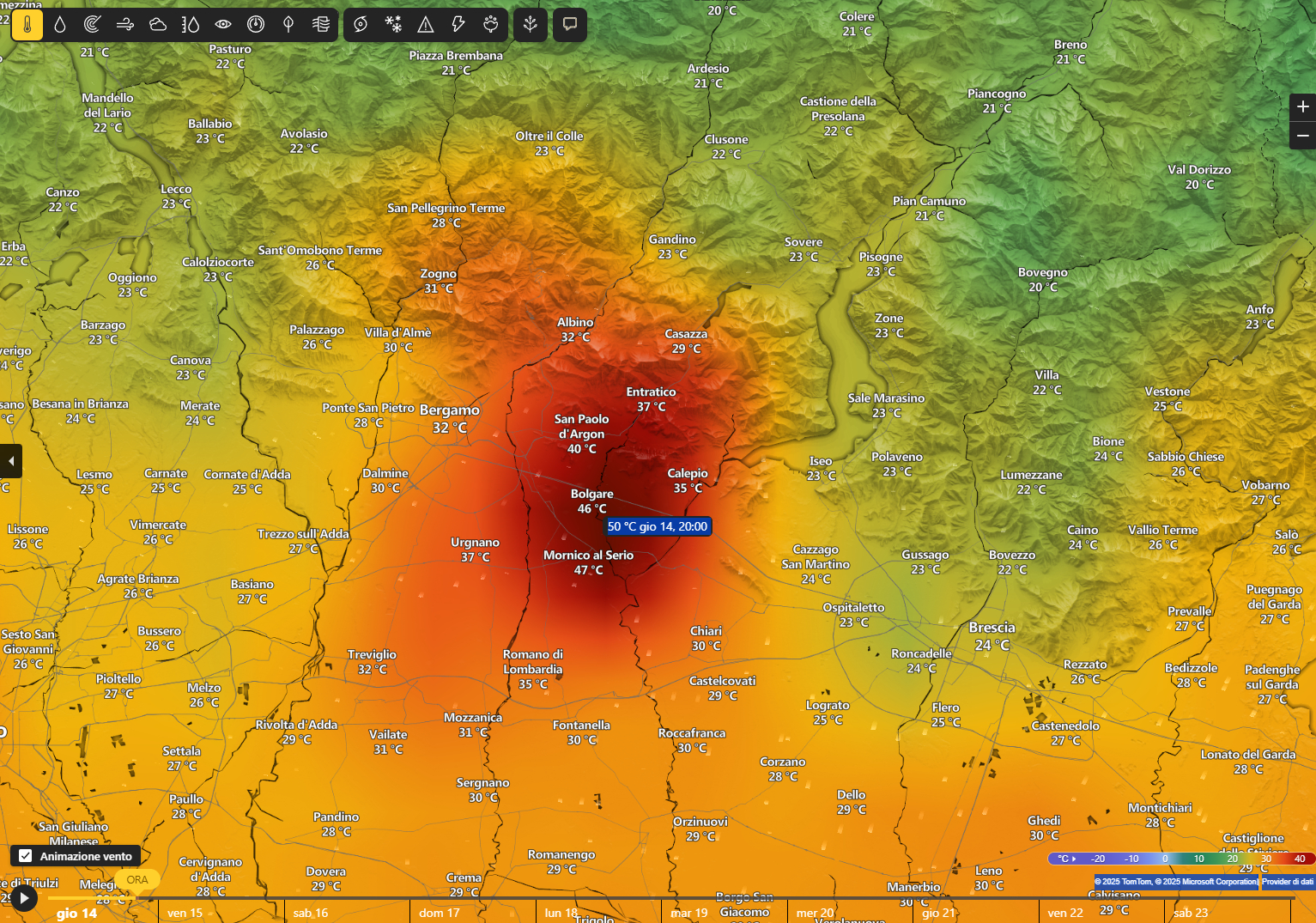The width and height of the screenshot is (1316, 923).
Task: Select lun 18 on the timeline
Action: [x=561, y=914]
